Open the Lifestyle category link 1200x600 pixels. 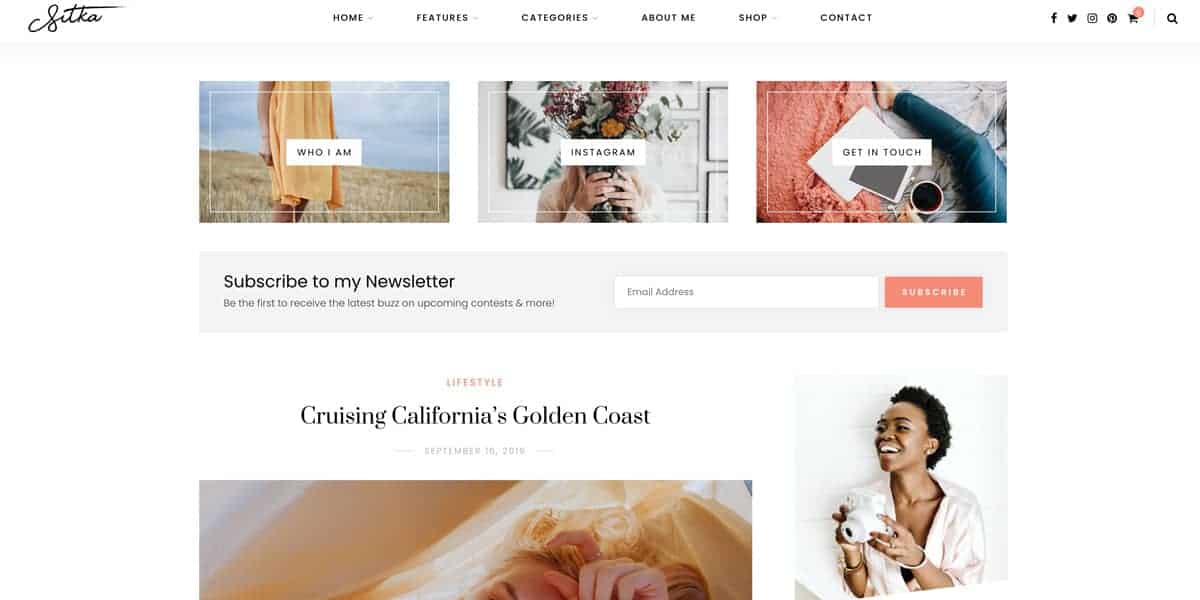click(475, 383)
